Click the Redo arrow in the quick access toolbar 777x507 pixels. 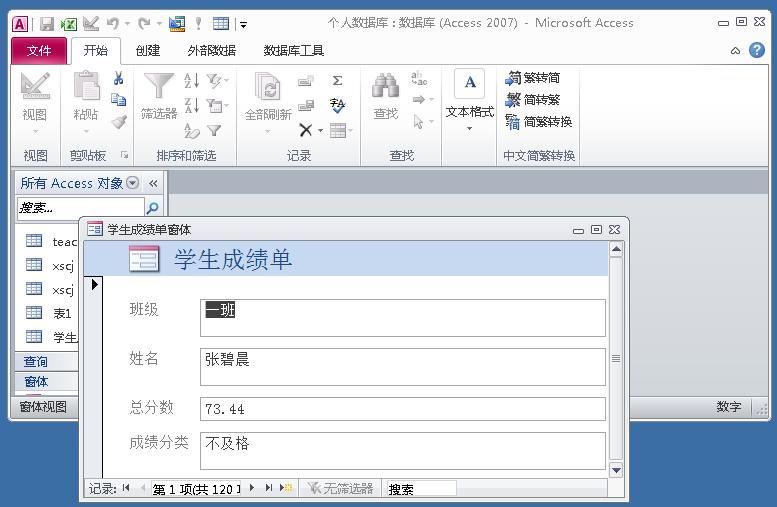(144, 23)
